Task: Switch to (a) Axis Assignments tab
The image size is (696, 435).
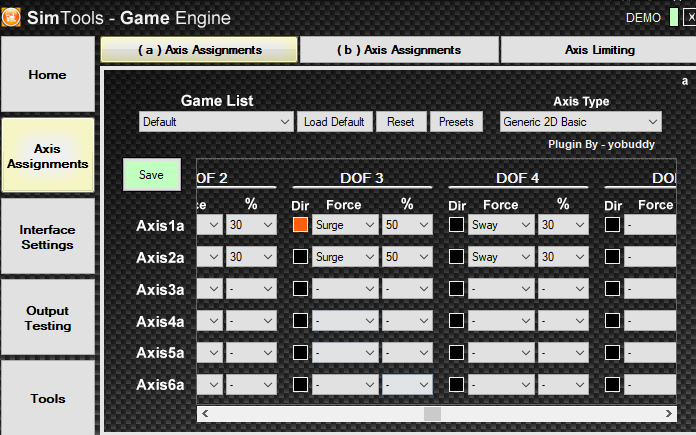Action: click(x=199, y=50)
